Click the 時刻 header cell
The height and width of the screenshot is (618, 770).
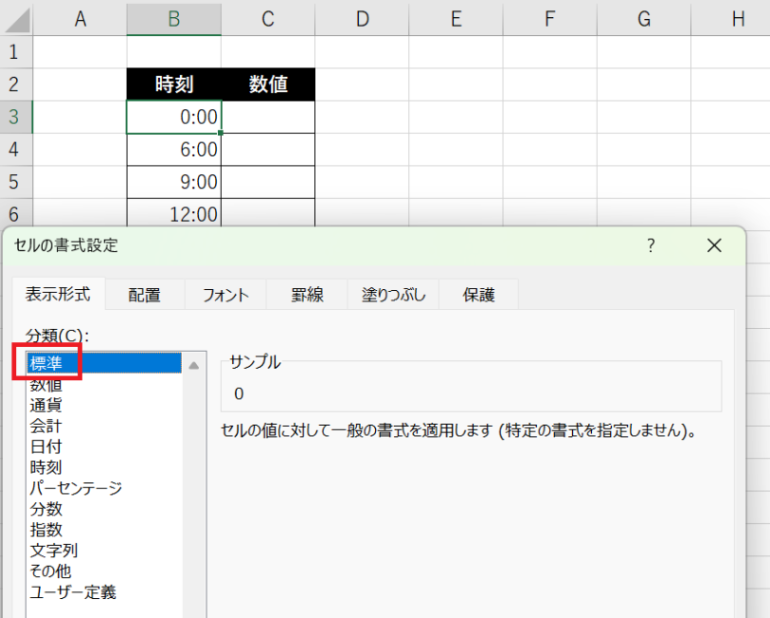coord(174,84)
